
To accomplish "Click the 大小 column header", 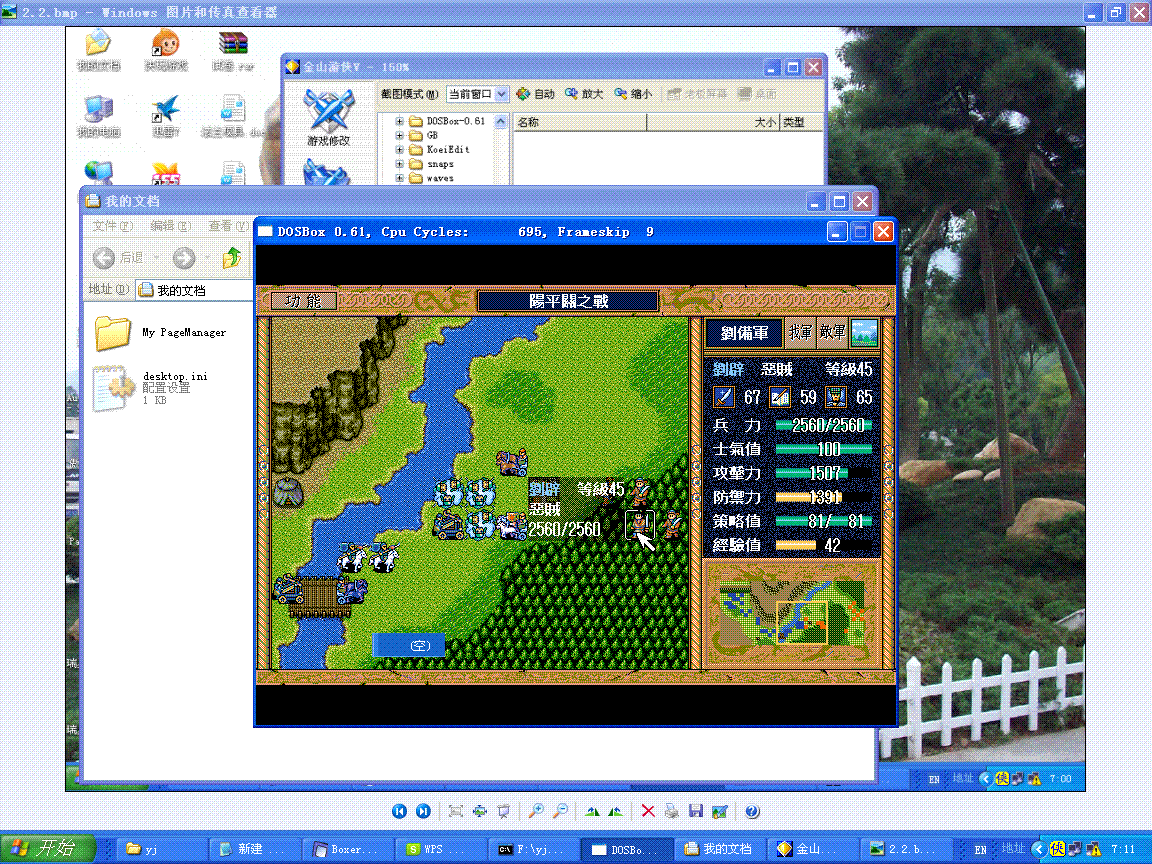I will click(713, 122).
